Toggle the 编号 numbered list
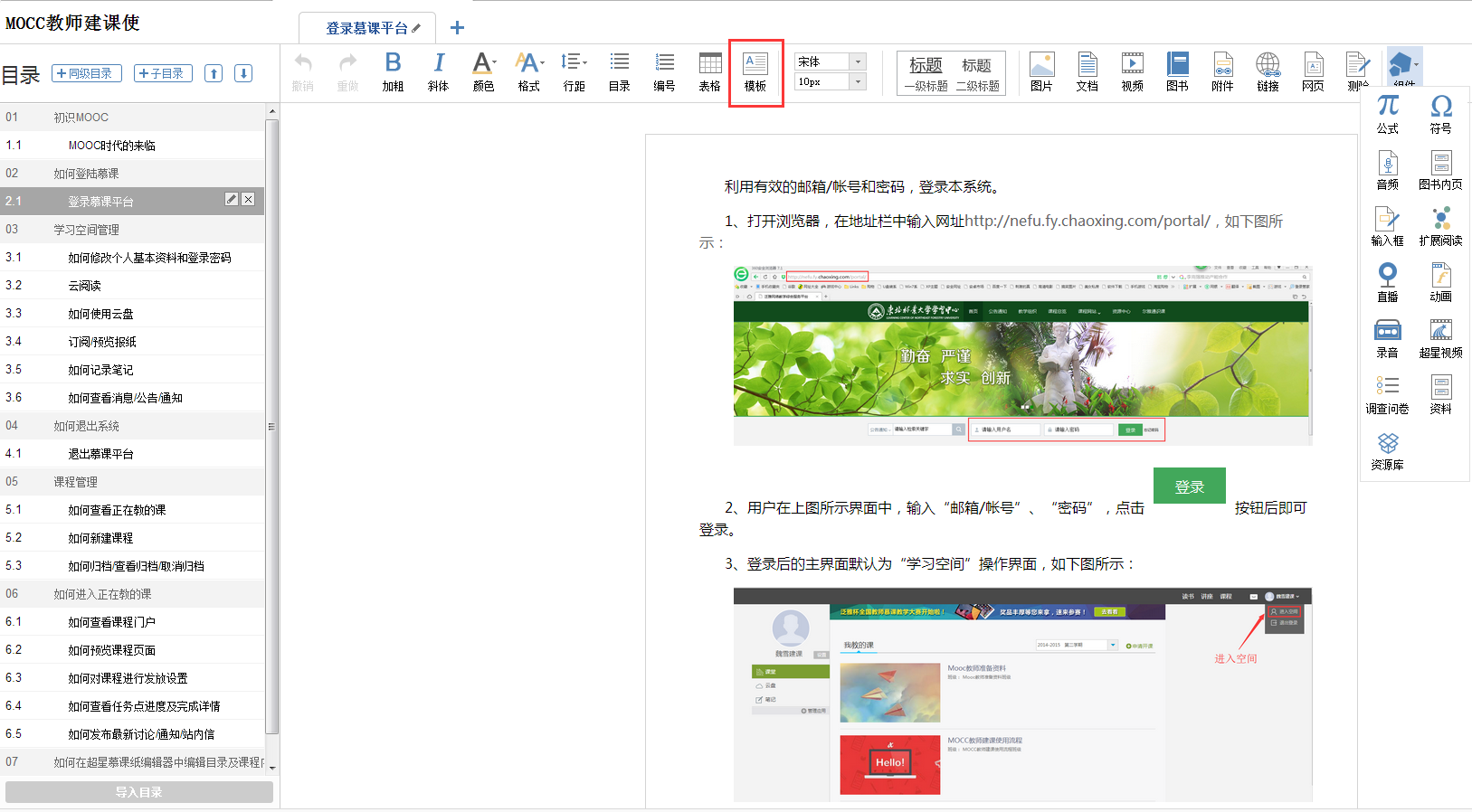The height and width of the screenshot is (812, 1472). 665,71
